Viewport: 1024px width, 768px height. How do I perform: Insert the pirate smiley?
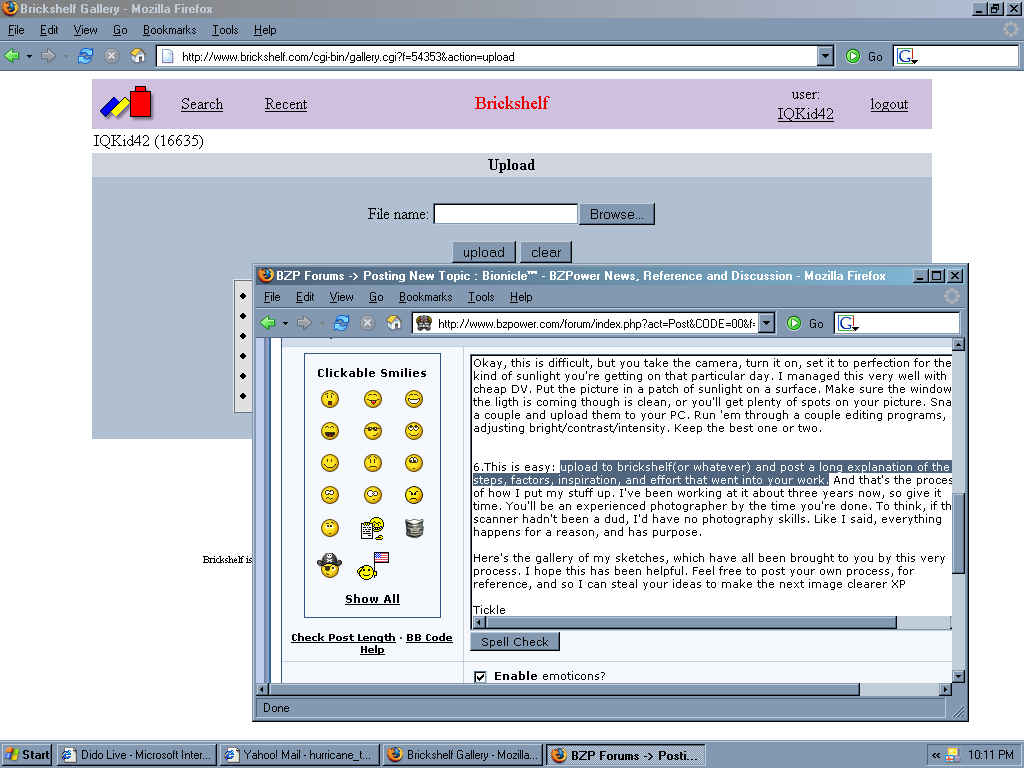coord(329,565)
